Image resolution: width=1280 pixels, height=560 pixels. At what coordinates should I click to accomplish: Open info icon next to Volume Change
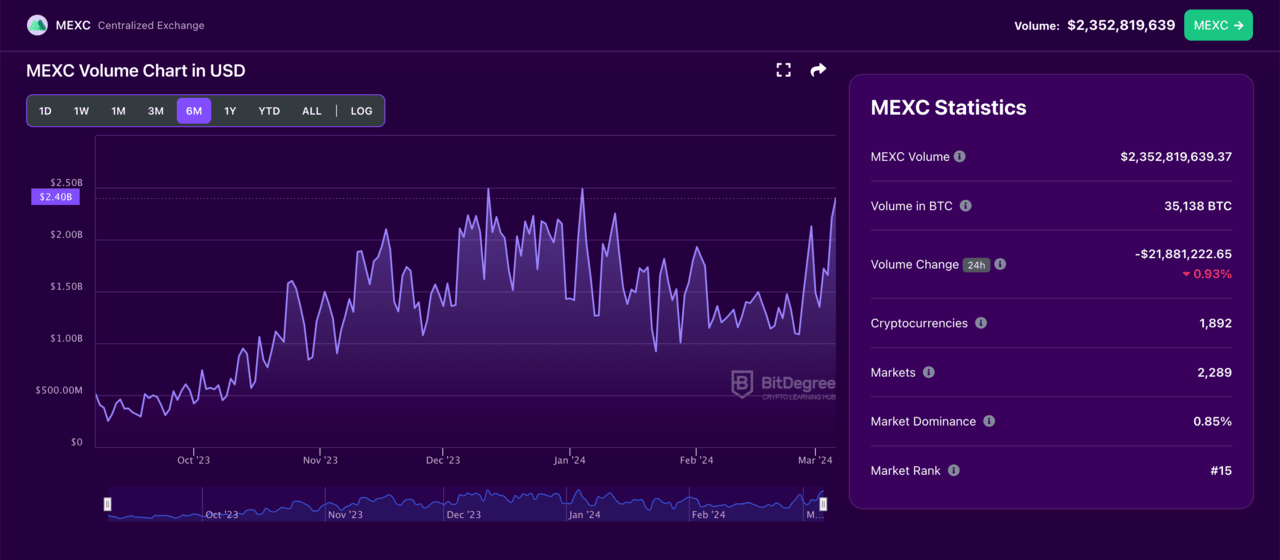(x=1000, y=265)
